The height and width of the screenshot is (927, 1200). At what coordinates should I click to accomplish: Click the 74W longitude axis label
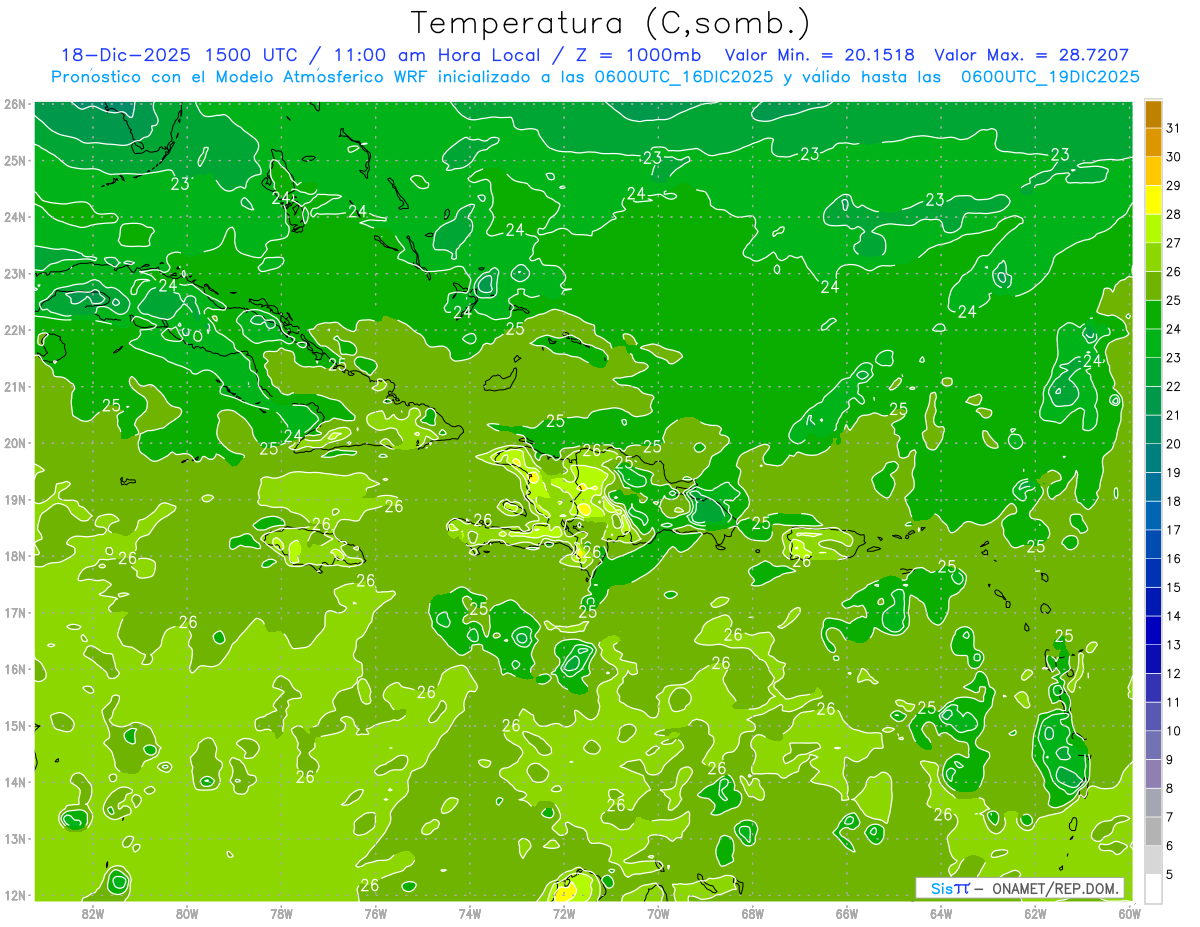(470, 913)
